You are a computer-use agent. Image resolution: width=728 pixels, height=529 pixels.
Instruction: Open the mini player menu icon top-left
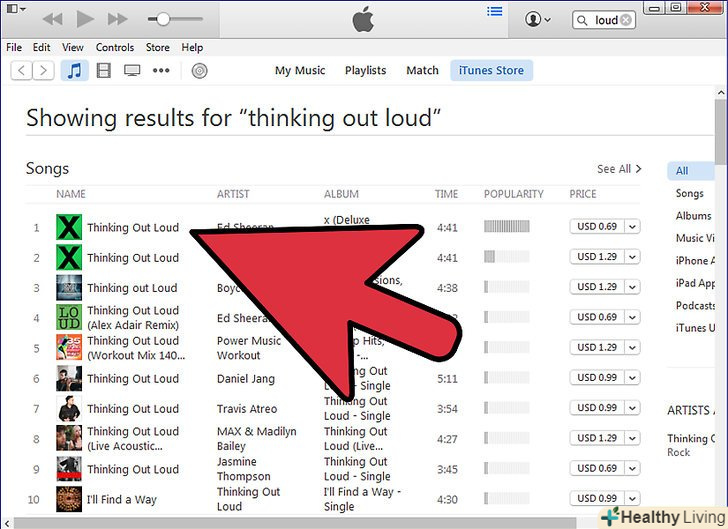click(16, 8)
